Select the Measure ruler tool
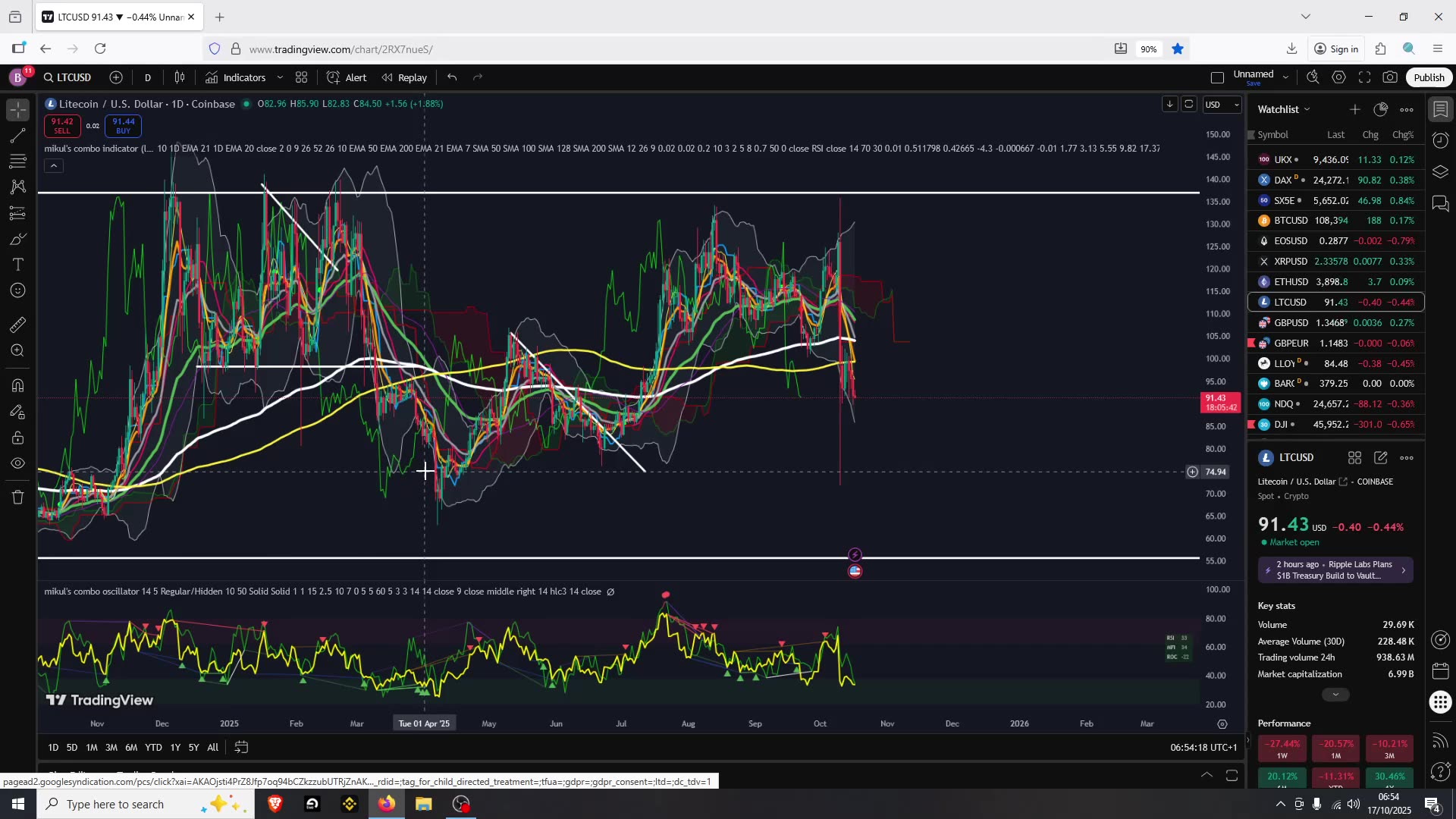 pos(17,325)
